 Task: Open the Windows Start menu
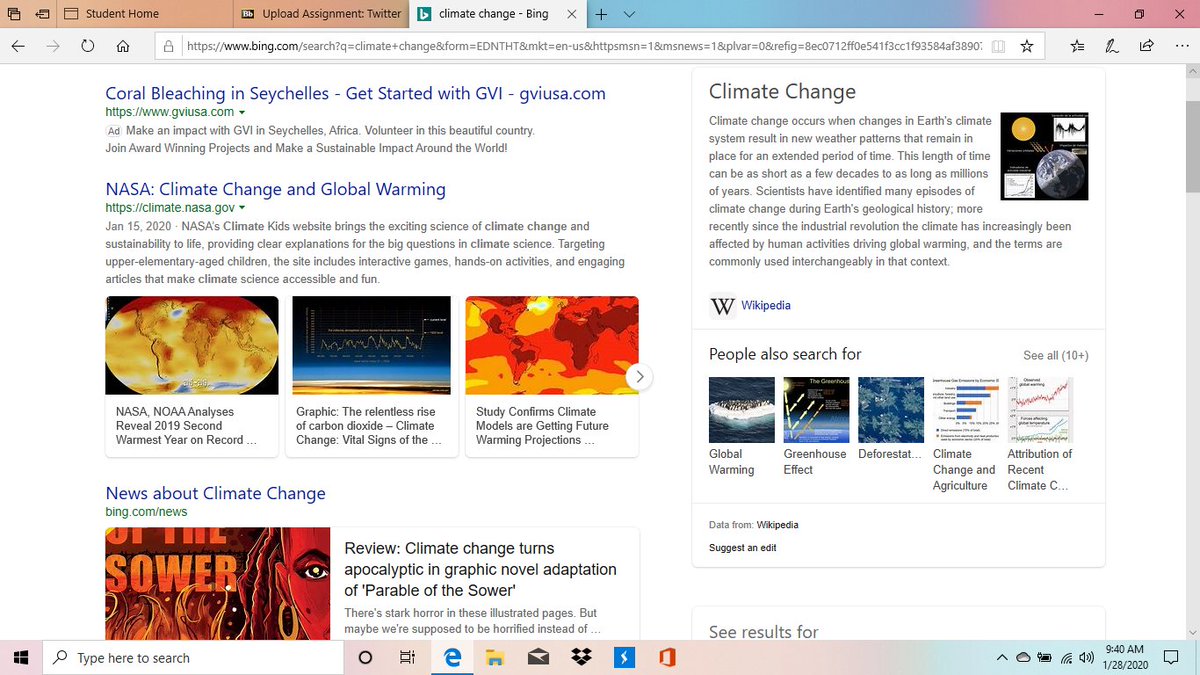(20, 657)
